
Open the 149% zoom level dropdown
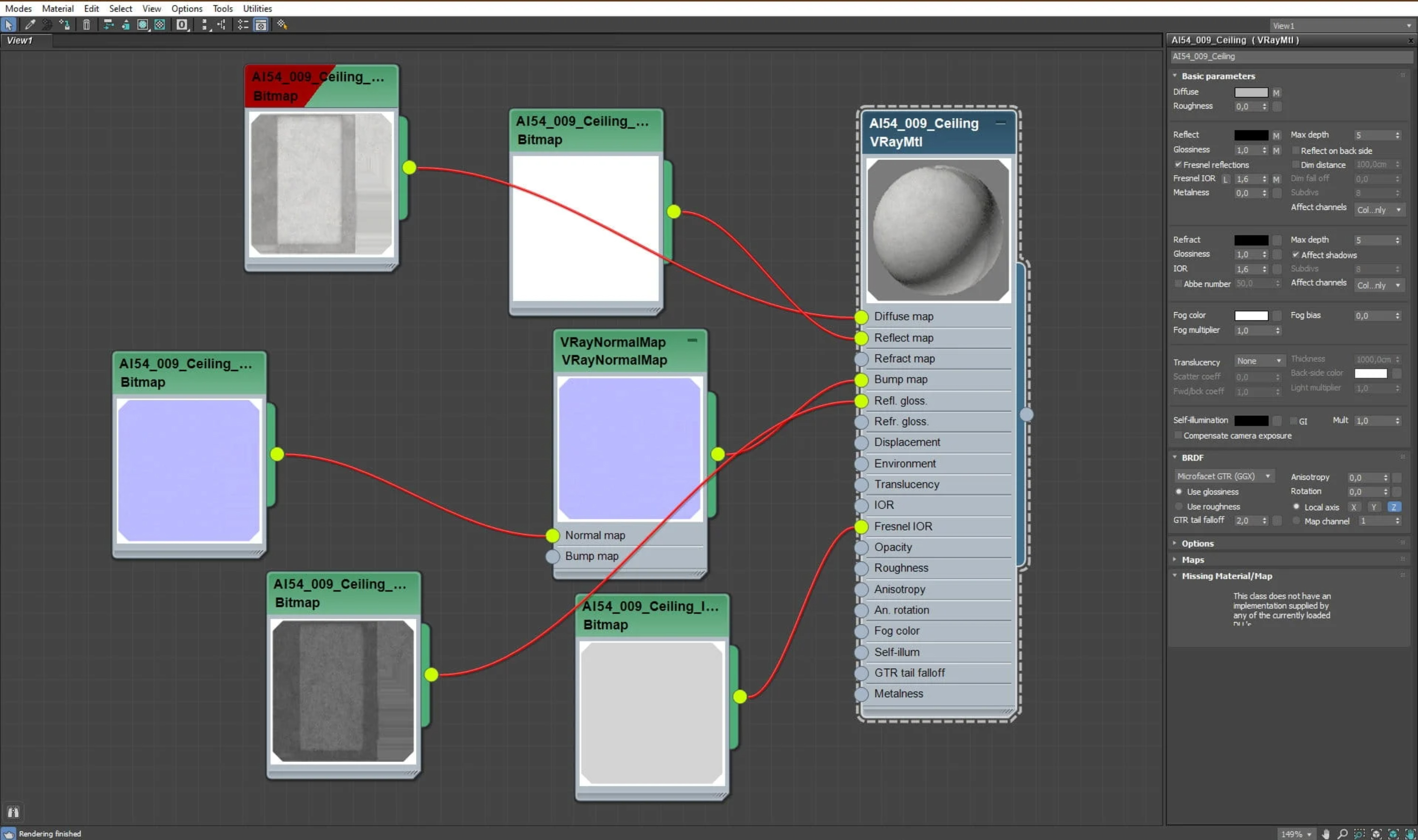coord(1296,834)
